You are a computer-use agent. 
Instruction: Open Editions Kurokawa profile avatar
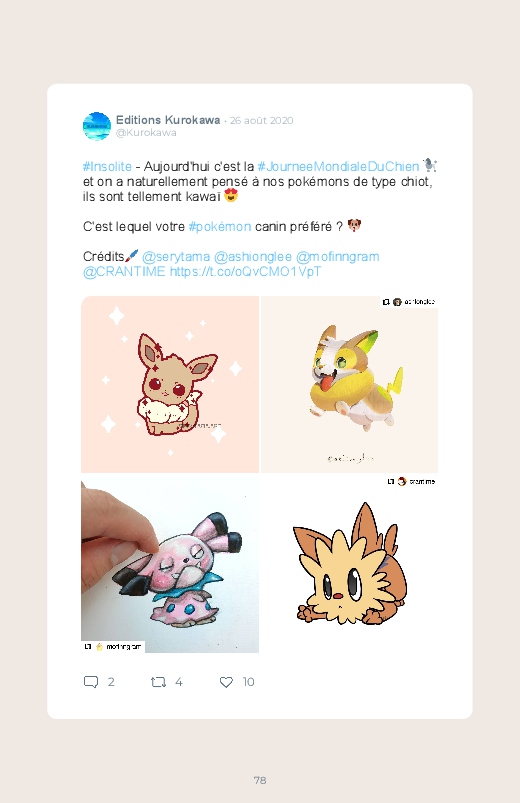[x=97, y=126]
